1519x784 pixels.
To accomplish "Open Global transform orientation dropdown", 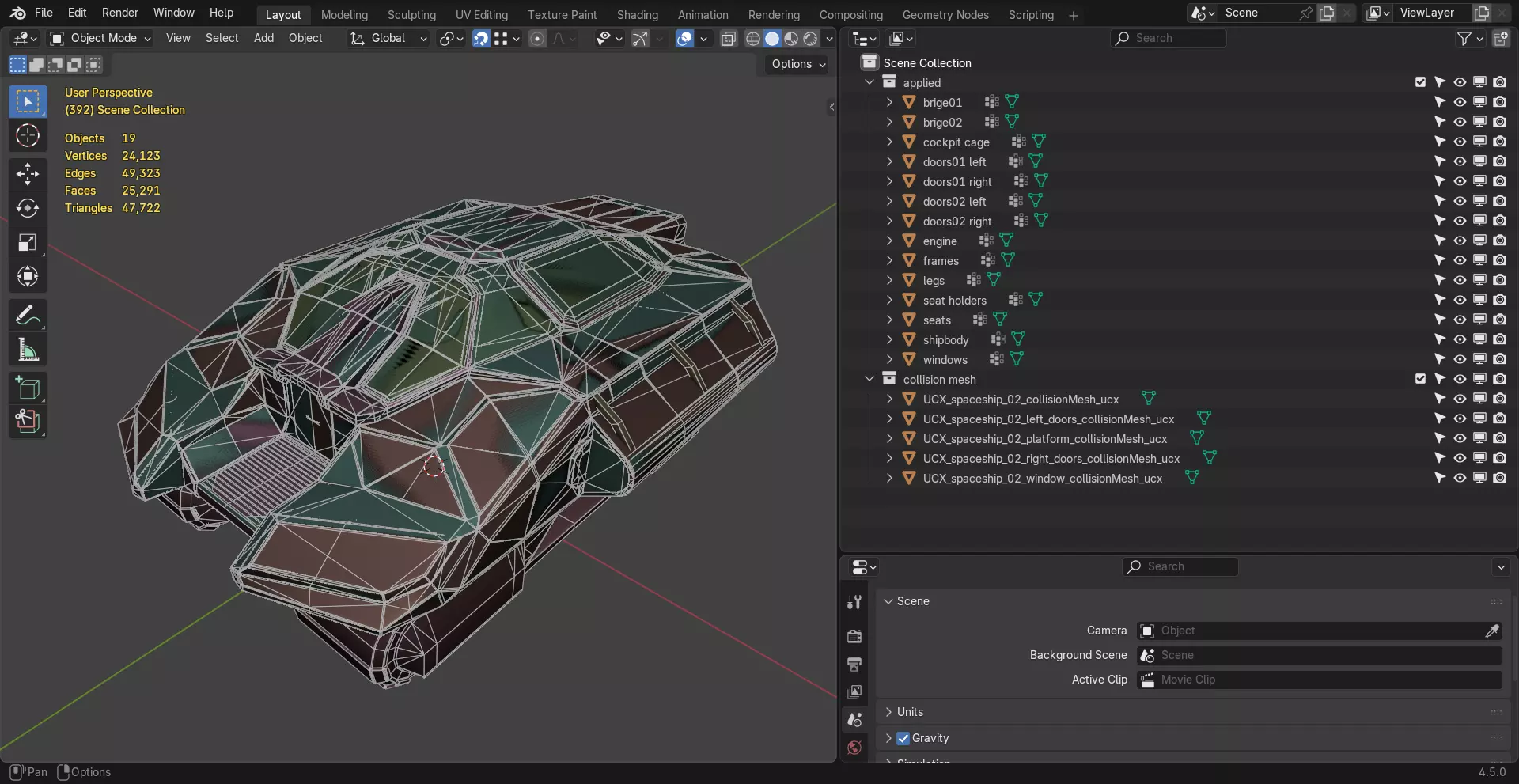I will point(388,38).
